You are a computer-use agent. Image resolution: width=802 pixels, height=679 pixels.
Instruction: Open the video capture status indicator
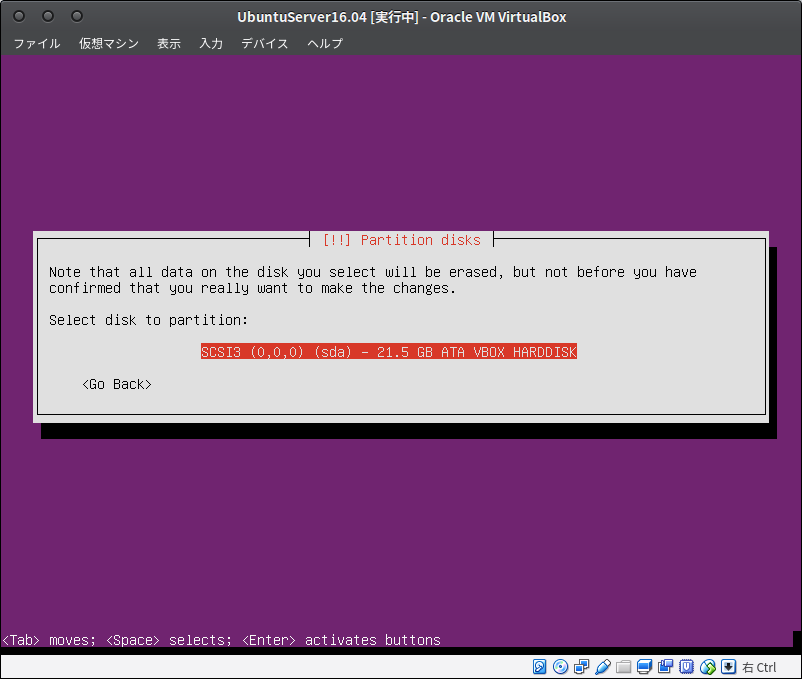pos(665,667)
